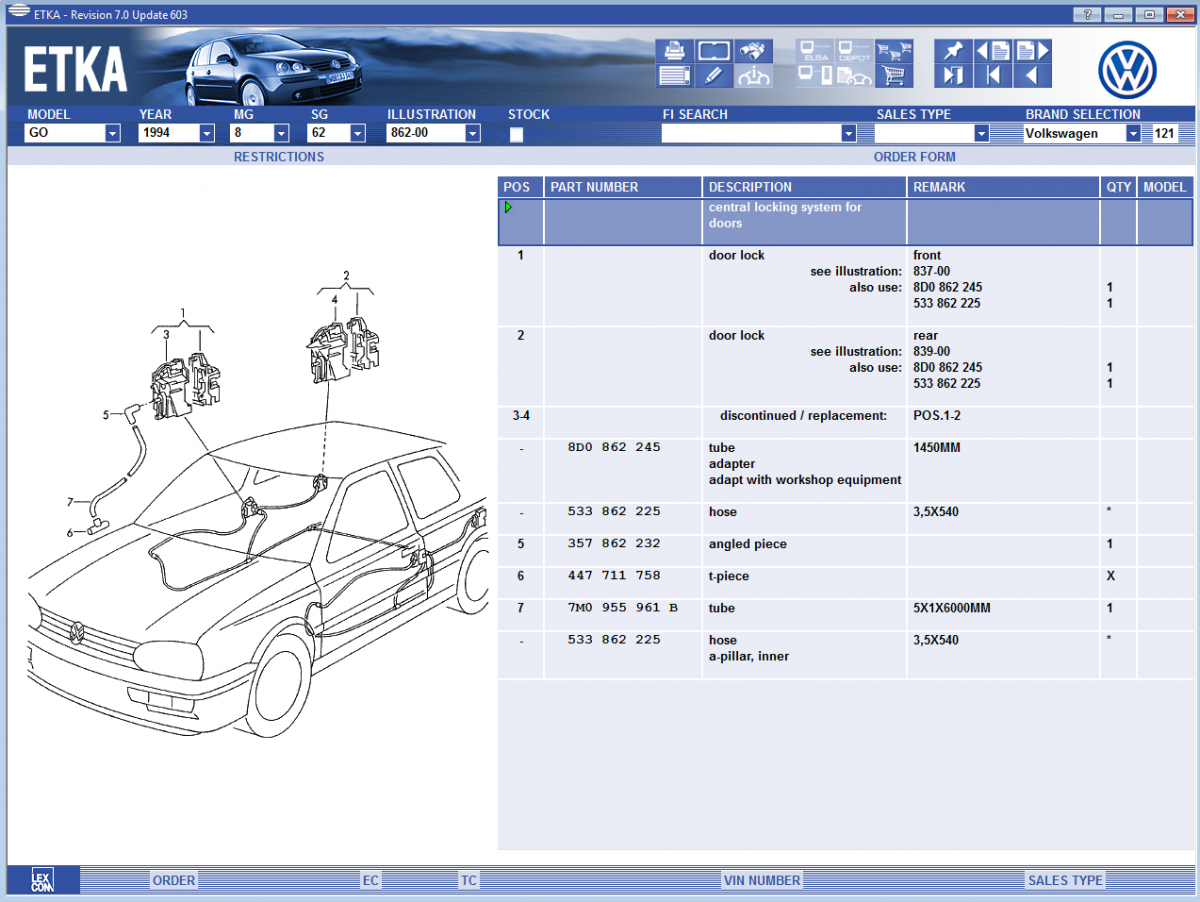Open the BRAND SELECTION Volkswagen dropdown
This screenshot has width=1200, height=902.
(1133, 133)
